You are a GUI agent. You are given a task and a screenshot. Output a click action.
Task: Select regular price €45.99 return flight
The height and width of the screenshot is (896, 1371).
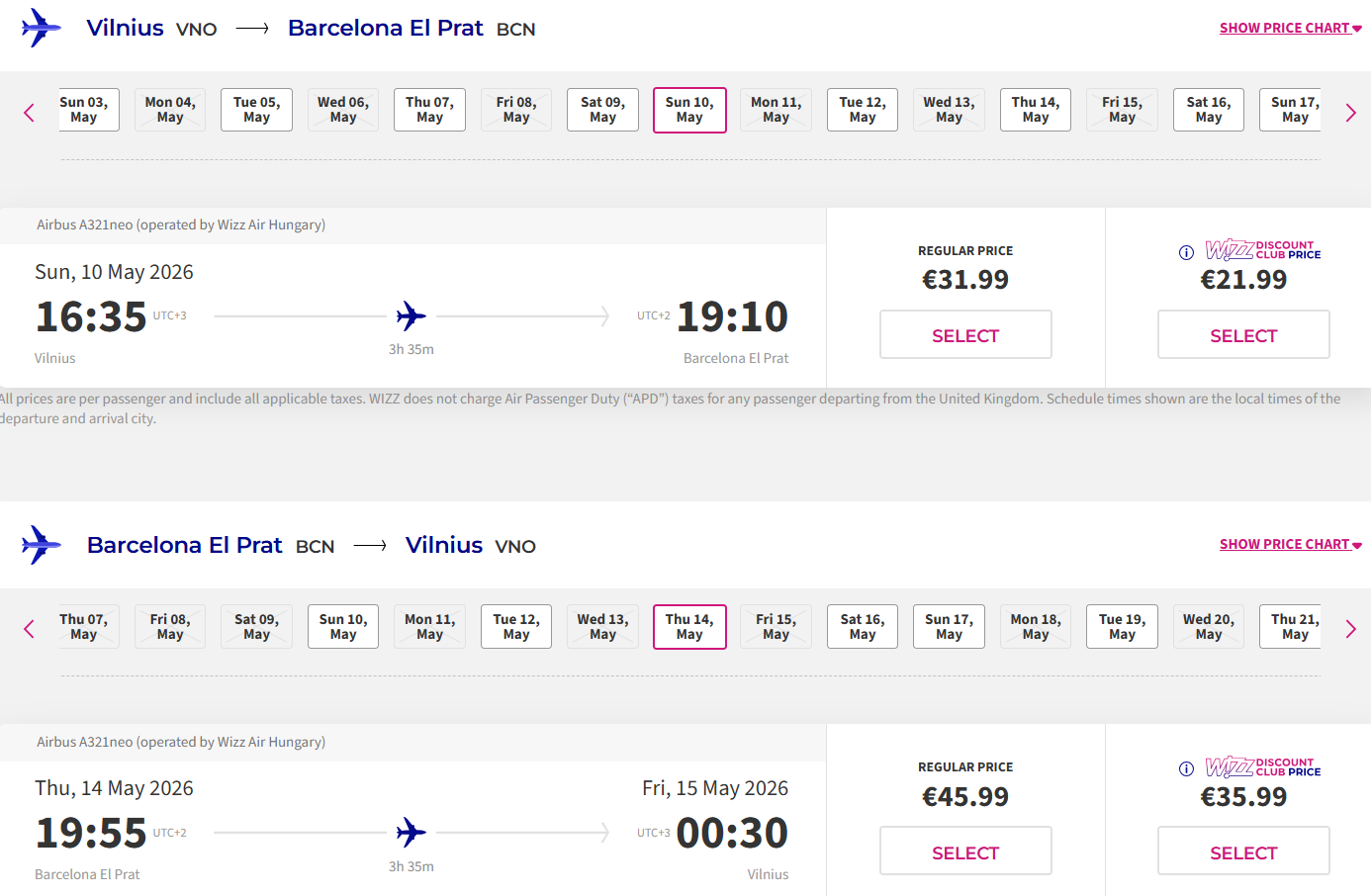pos(964,851)
